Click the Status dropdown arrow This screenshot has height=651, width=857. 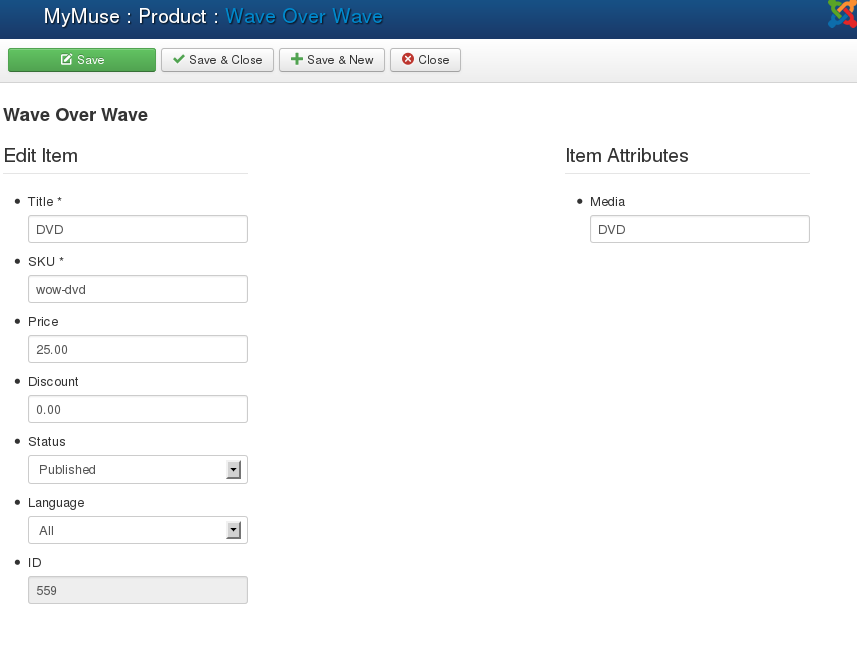pyautogui.click(x=234, y=470)
